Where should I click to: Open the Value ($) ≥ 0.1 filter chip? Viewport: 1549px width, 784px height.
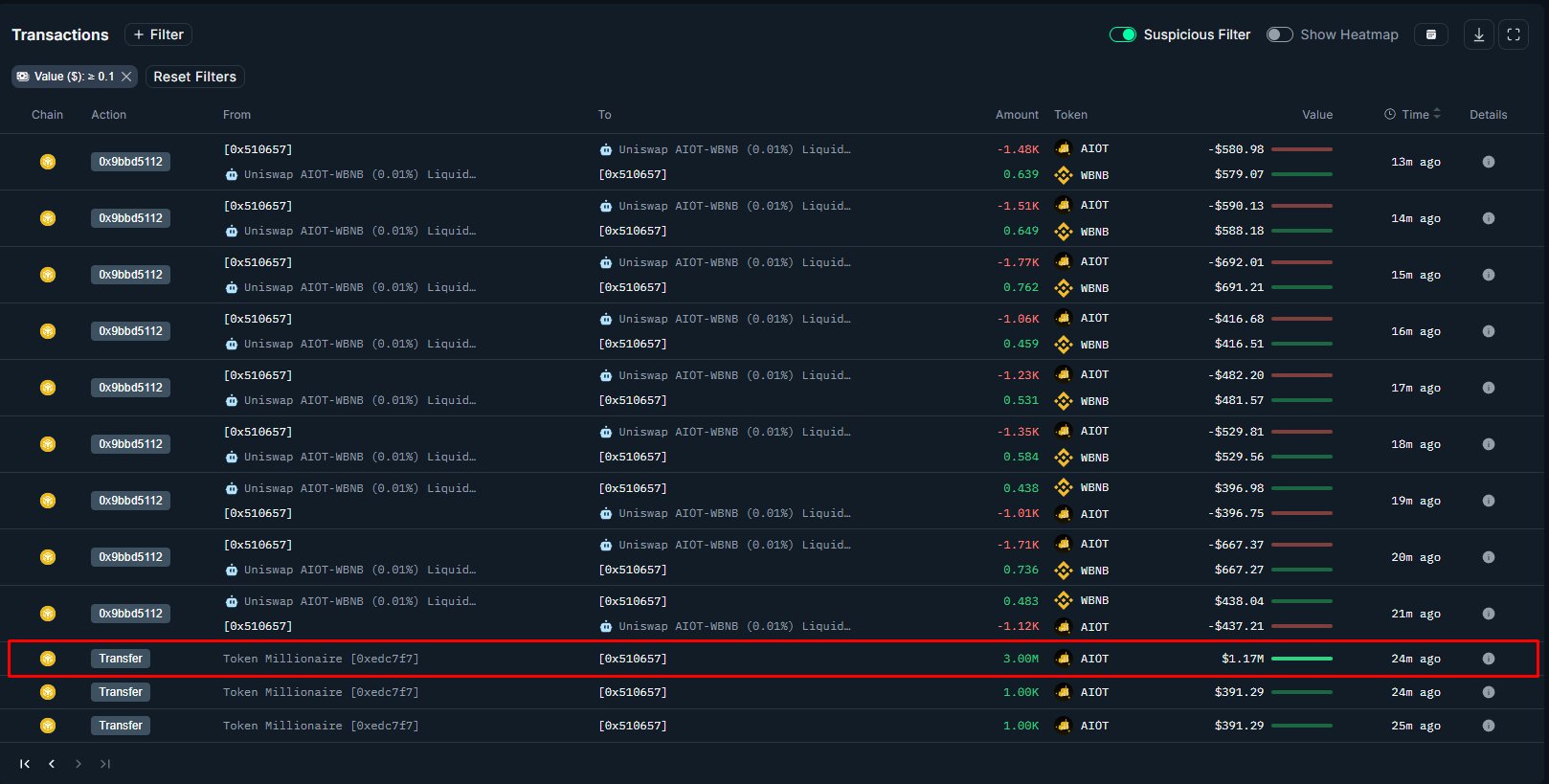coord(65,77)
